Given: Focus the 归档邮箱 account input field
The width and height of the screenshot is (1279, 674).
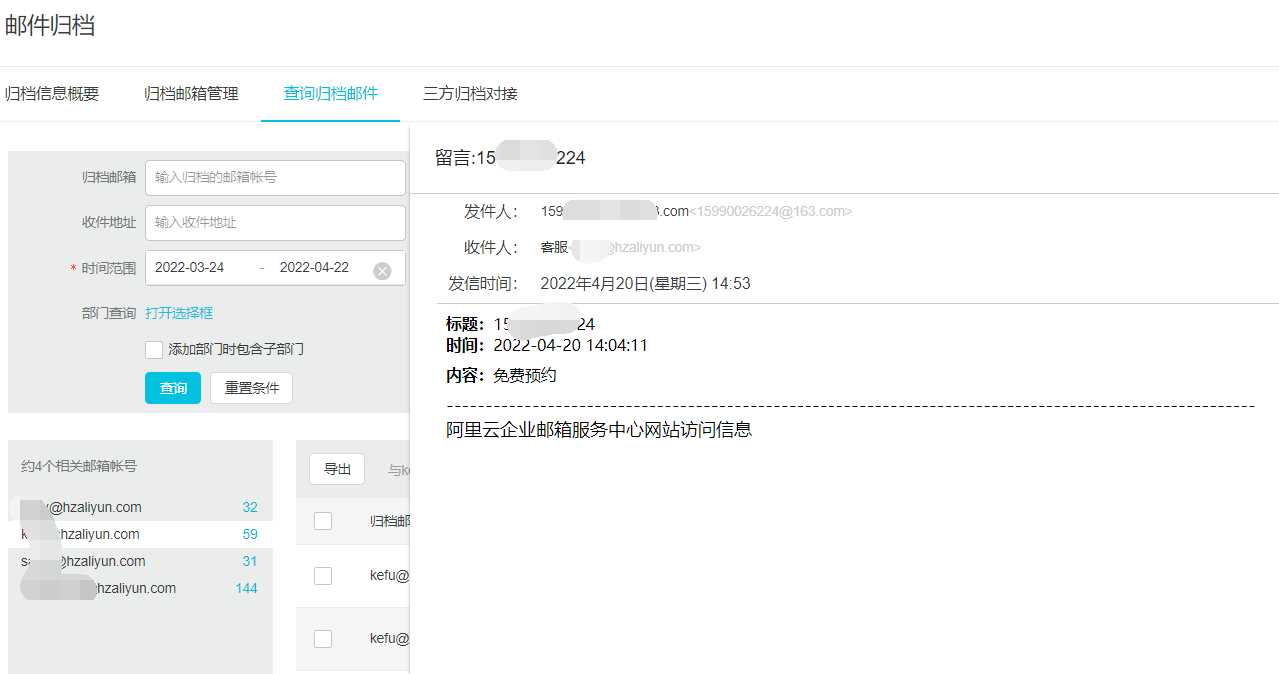Looking at the screenshot, I should click(275, 177).
